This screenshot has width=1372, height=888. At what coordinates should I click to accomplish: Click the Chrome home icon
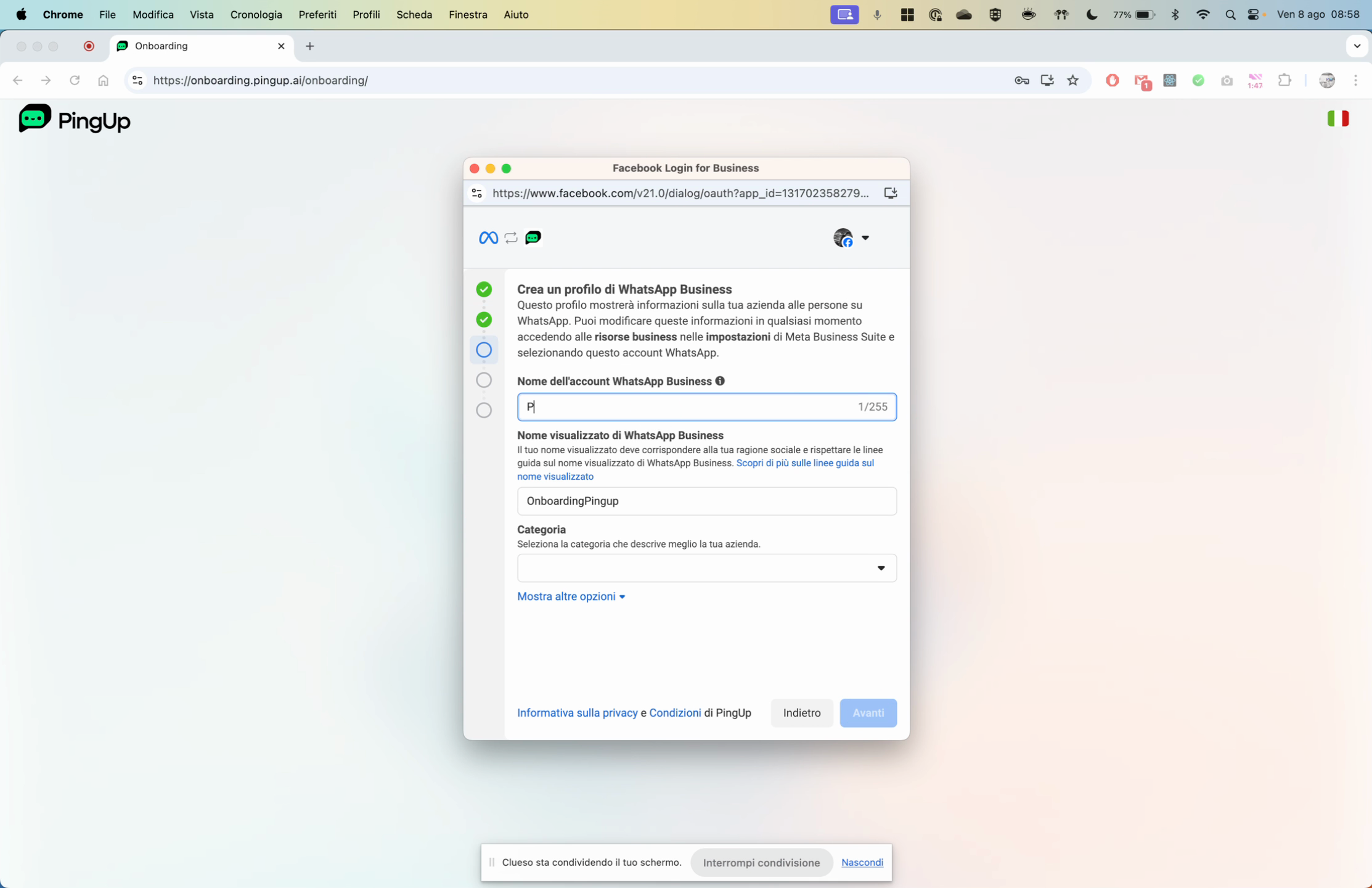pyautogui.click(x=104, y=80)
